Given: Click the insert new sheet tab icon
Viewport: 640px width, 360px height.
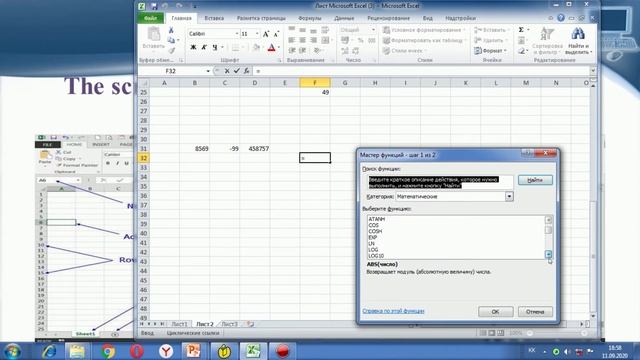Looking at the screenshot, I should (250, 324).
